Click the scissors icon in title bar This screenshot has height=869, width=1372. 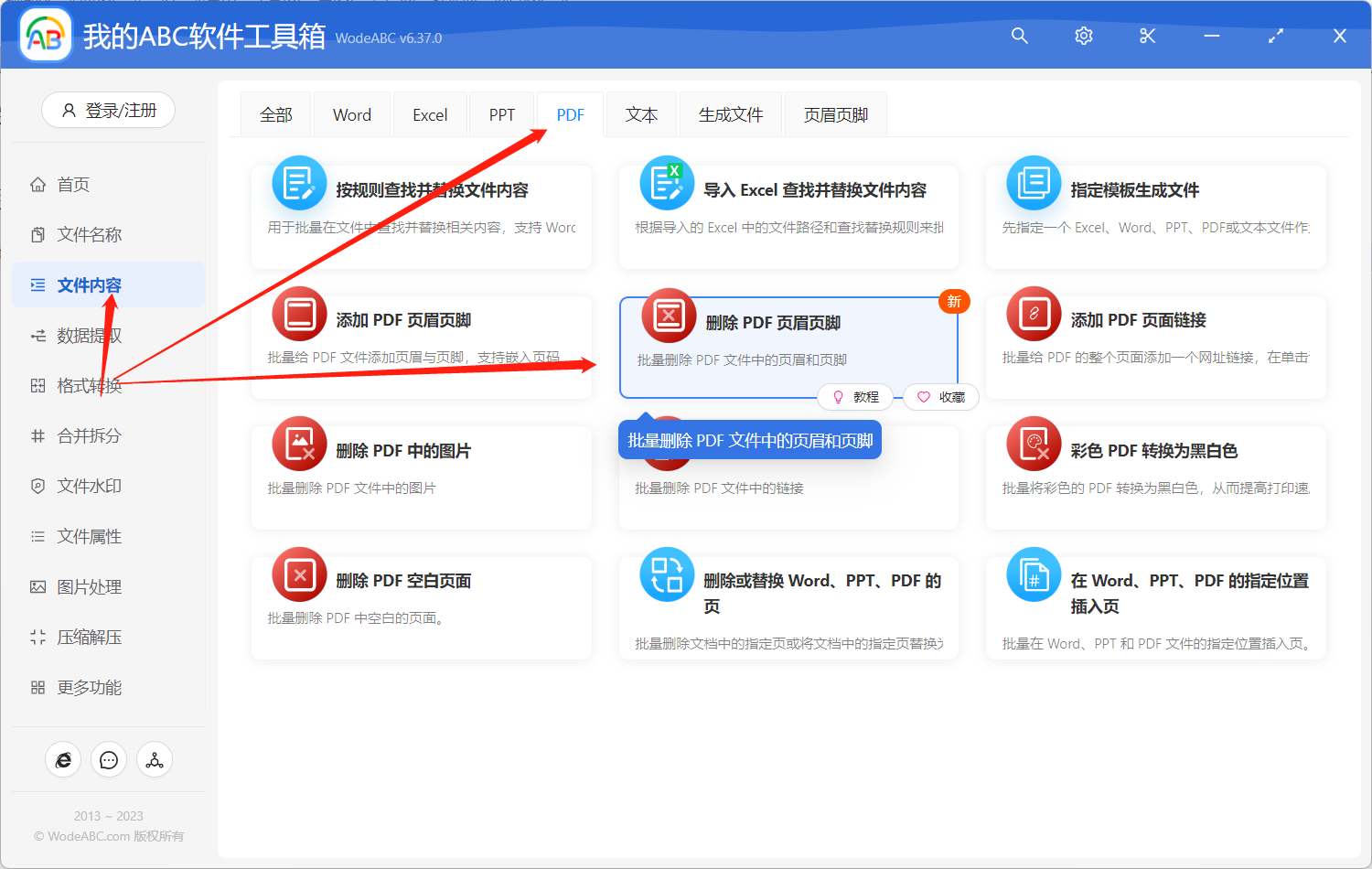[x=1147, y=36]
